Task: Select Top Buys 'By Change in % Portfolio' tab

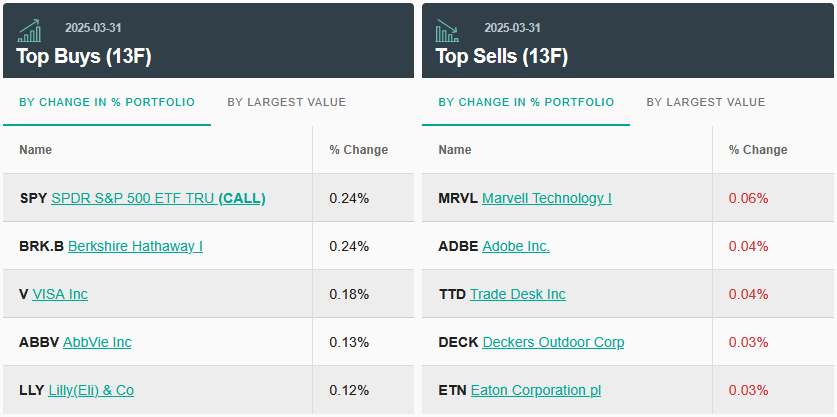Action: [x=107, y=102]
